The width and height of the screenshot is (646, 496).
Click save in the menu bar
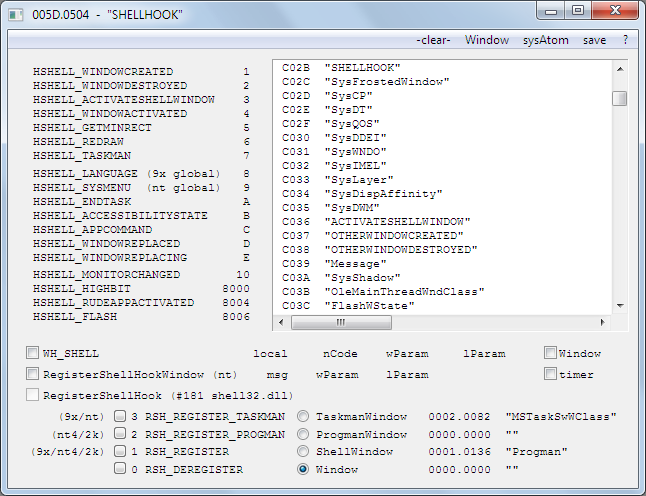(594, 40)
